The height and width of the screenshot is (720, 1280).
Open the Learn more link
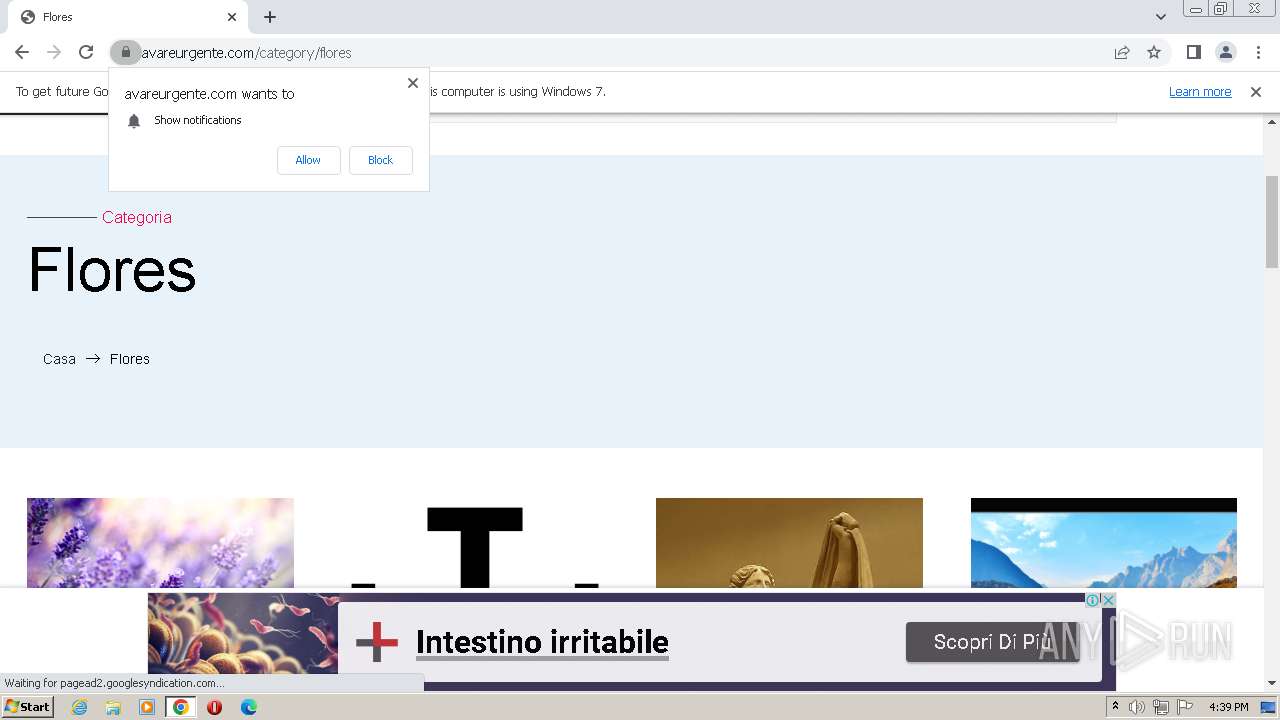coord(1200,91)
